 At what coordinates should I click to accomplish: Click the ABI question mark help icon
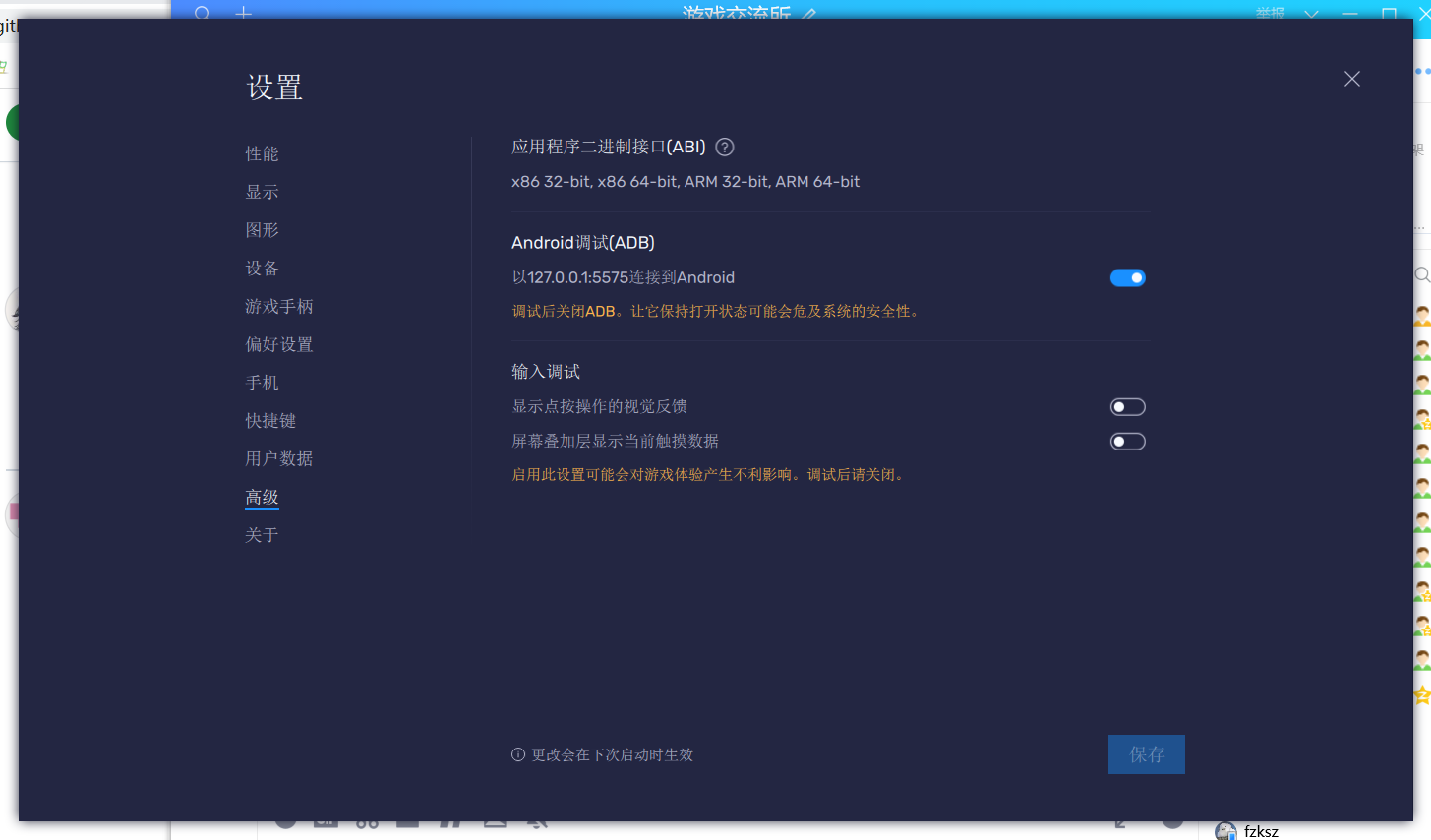tap(725, 147)
